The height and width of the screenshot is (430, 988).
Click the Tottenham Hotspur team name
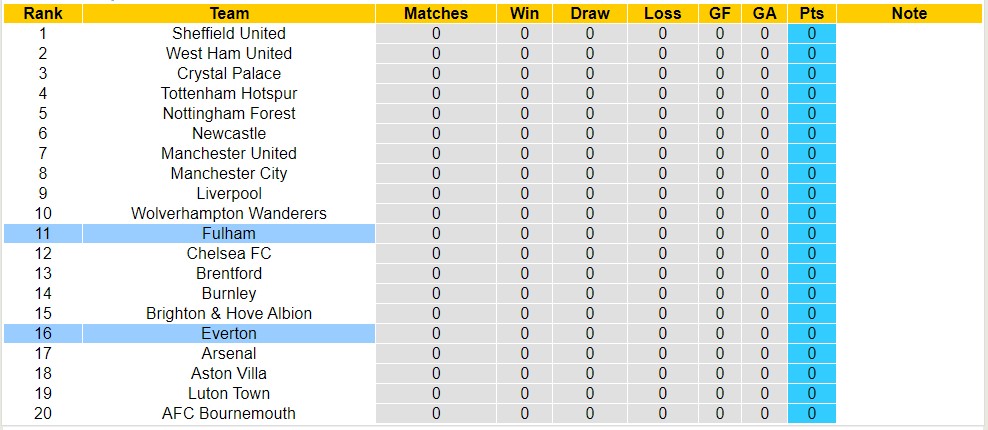tap(229, 93)
